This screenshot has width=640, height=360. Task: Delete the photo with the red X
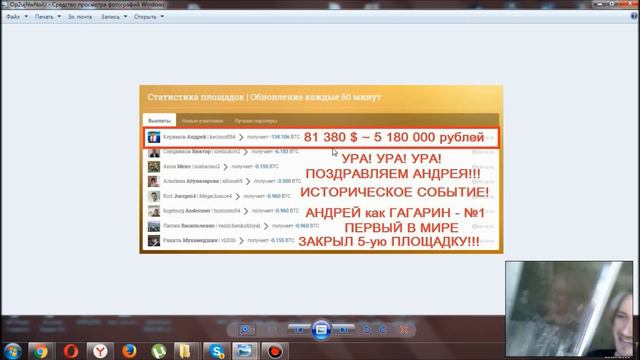pos(404,330)
